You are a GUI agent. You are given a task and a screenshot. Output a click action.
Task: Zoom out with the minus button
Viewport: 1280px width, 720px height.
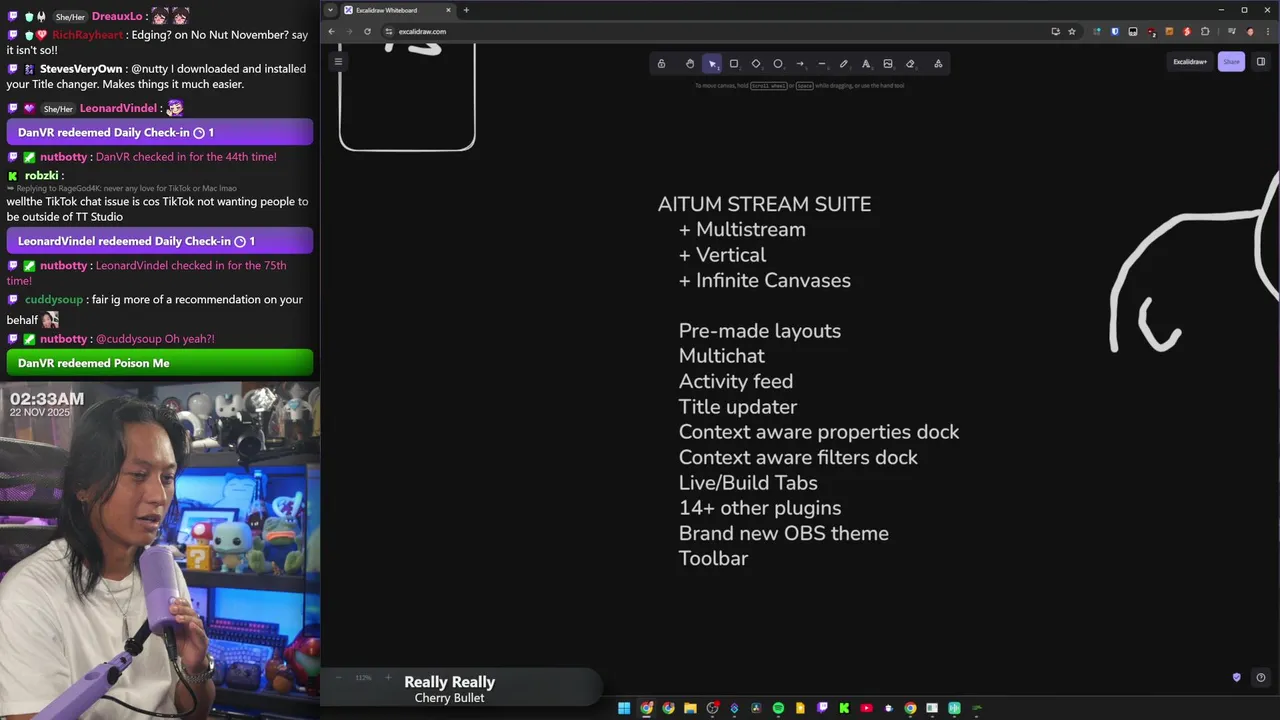[x=338, y=677]
